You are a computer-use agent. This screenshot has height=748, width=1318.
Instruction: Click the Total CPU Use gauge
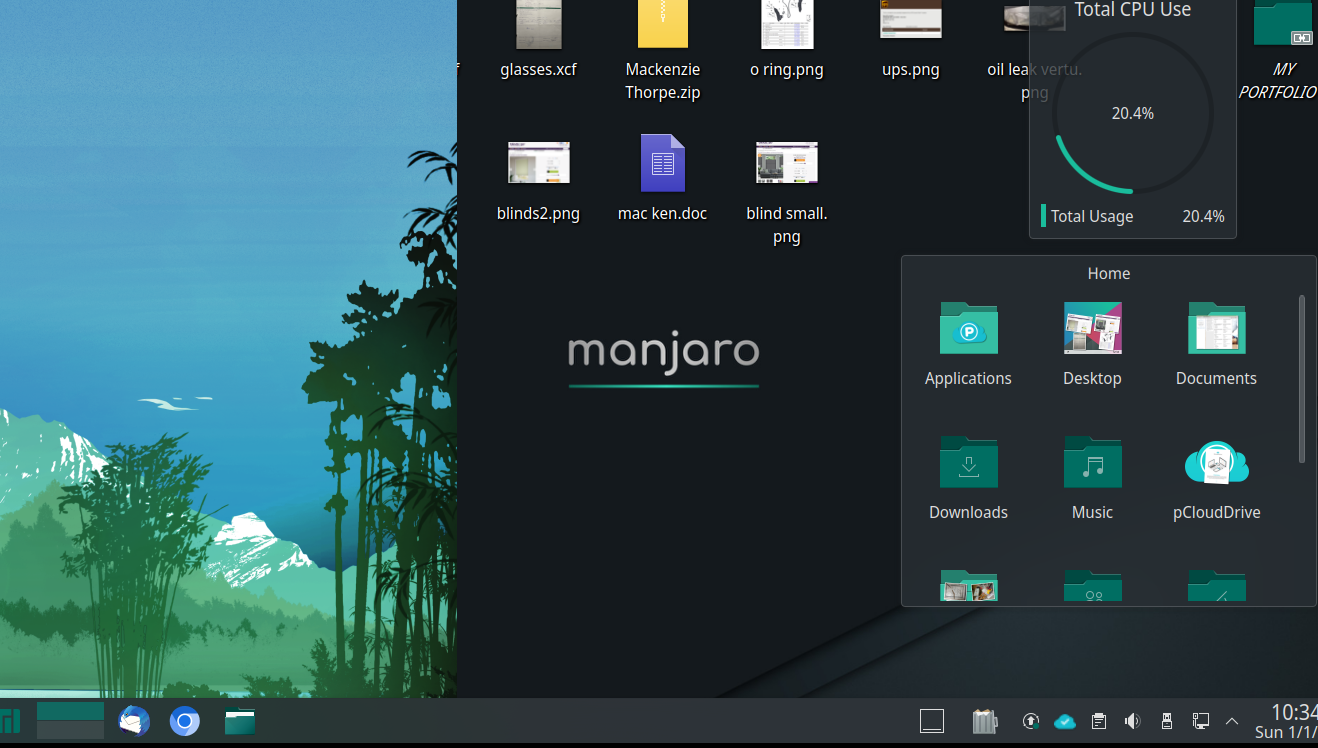pos(1133,113)
